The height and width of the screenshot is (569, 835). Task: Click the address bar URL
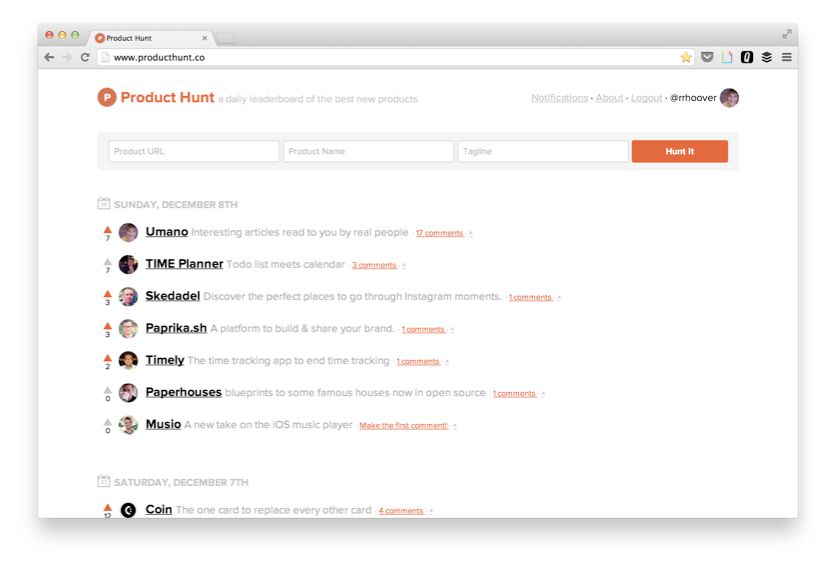tap(159, 57)
